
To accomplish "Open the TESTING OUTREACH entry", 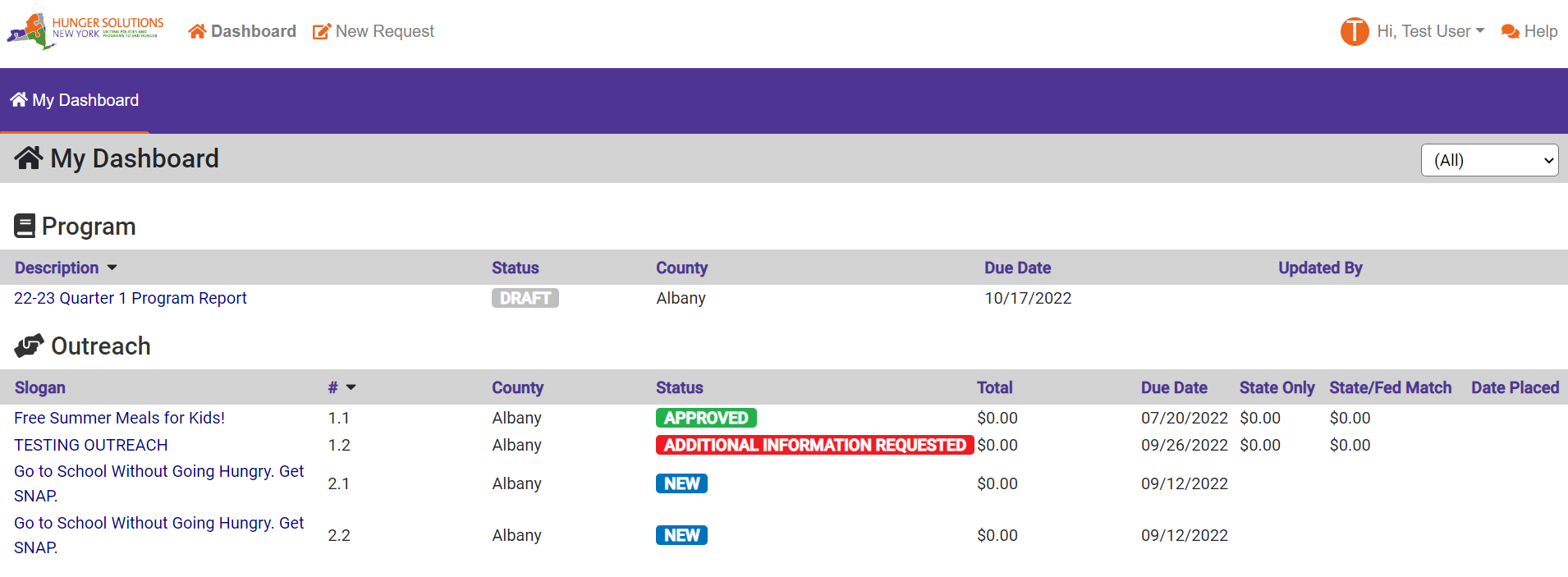I will (x=91, y=445).
